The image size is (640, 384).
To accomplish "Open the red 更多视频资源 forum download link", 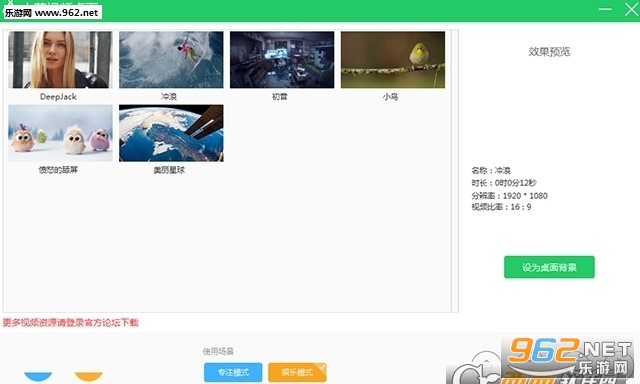I will pyautogui.click(x=71, y=323).
